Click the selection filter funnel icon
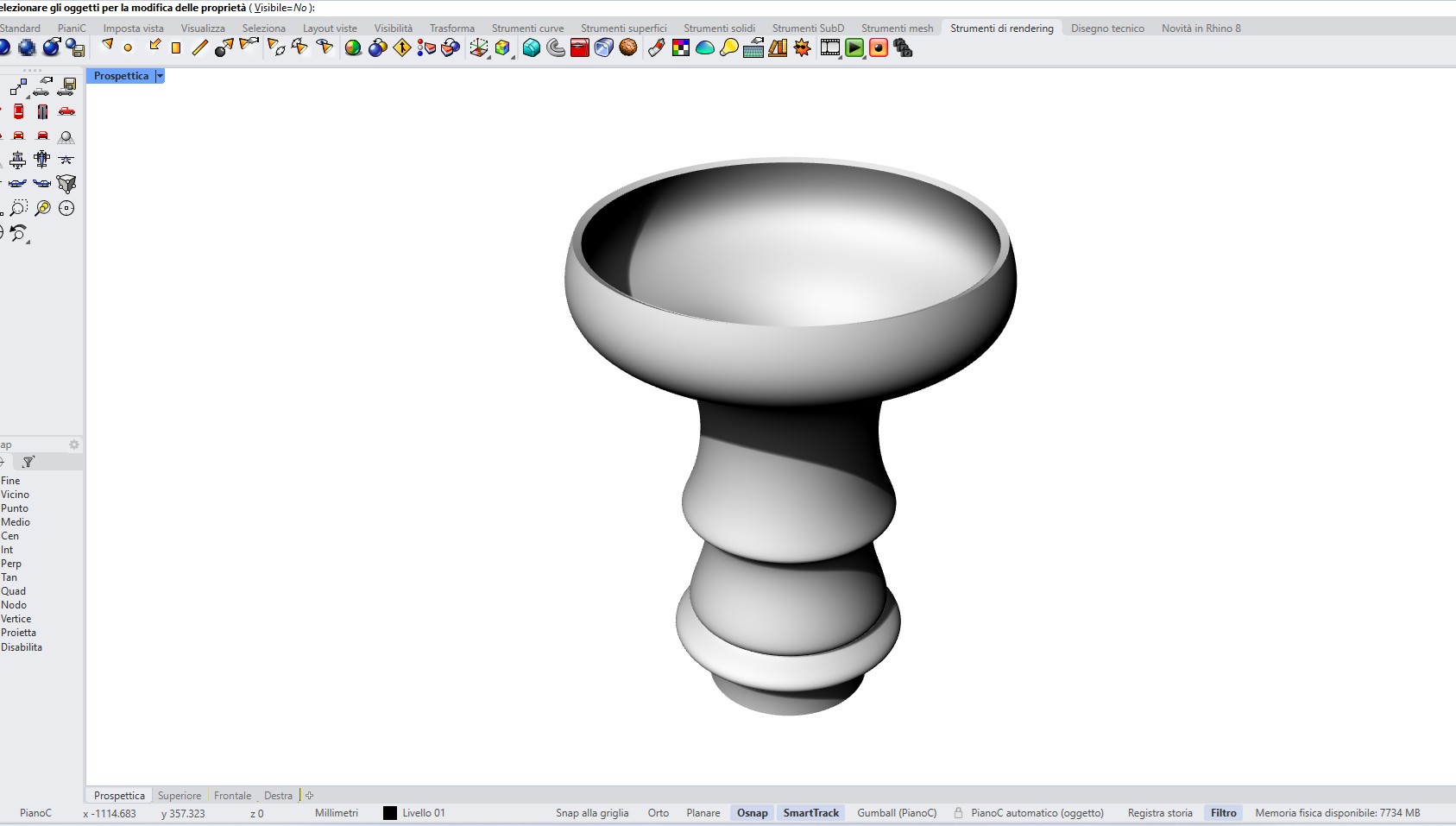This screenshot has width=1456, height=826. coord(28,463)
